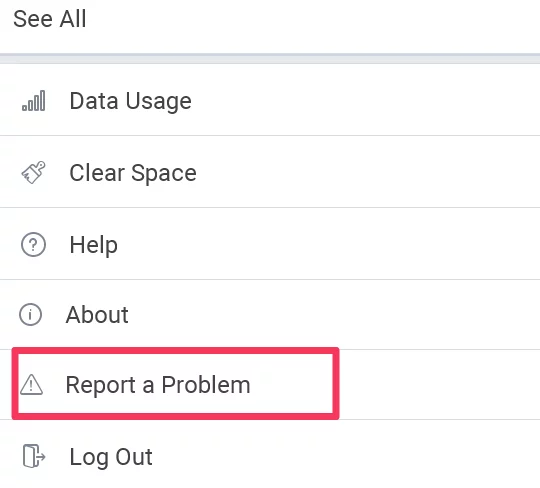Click empty row space right of About
The width and height of the screenshot is (540, 488).
pyautogui.click(x=334, y=315)
